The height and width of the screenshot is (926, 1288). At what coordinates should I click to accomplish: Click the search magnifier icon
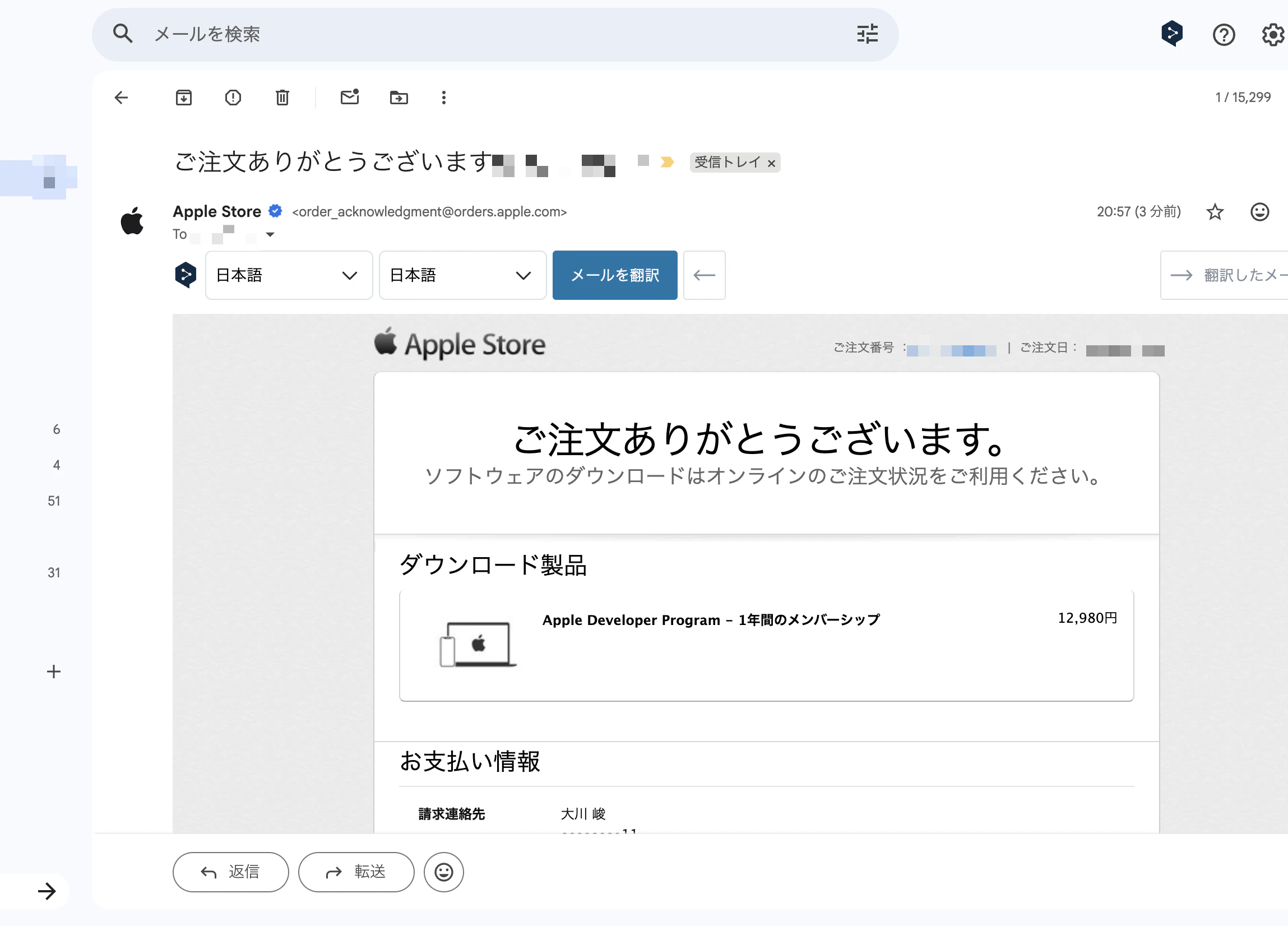(123, 34)
